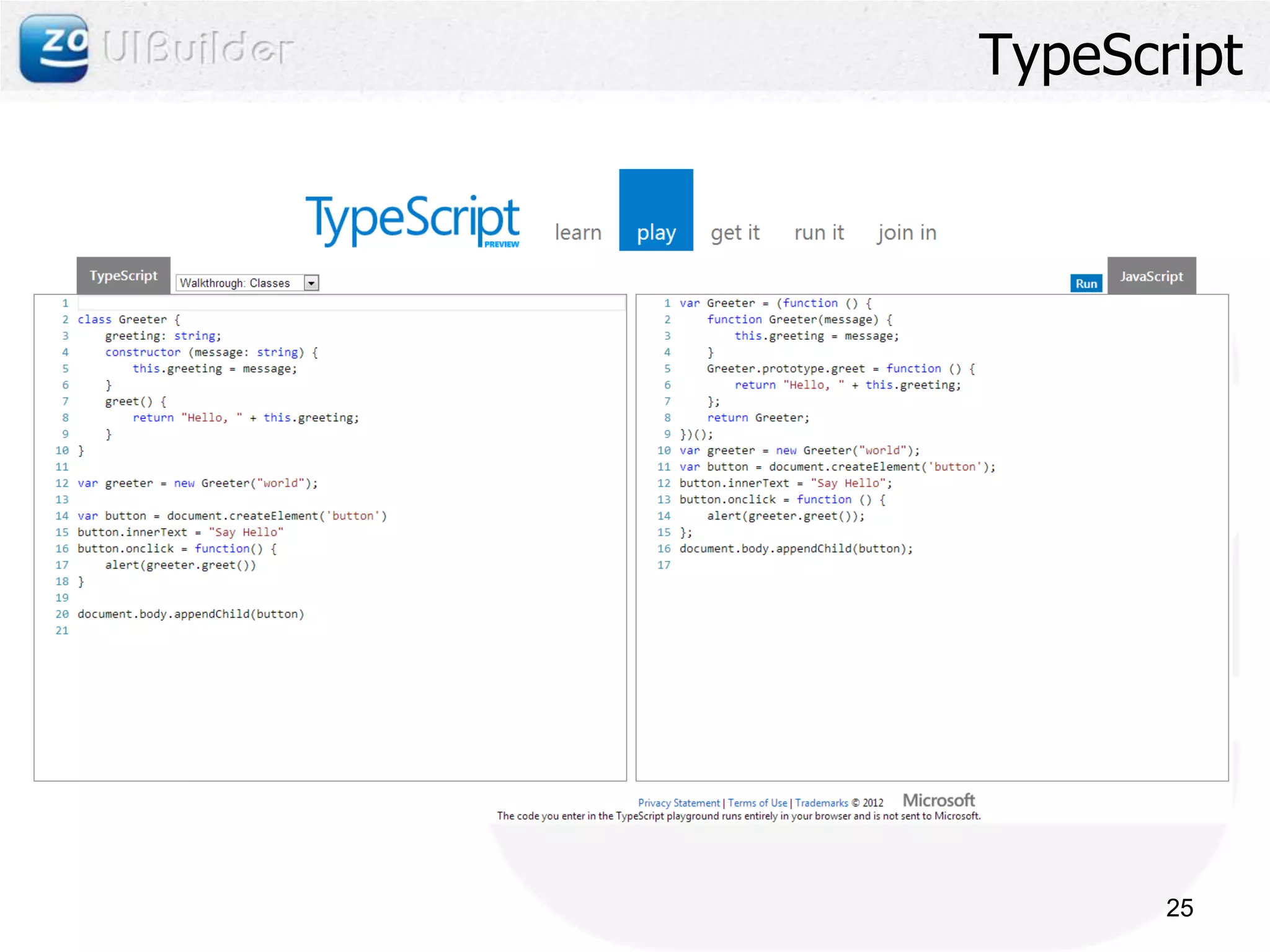Click 'var Greeter = (function () {' in JavaScript pane
This screenshot has height=952, width=1270.
click(x=776, y=303)
